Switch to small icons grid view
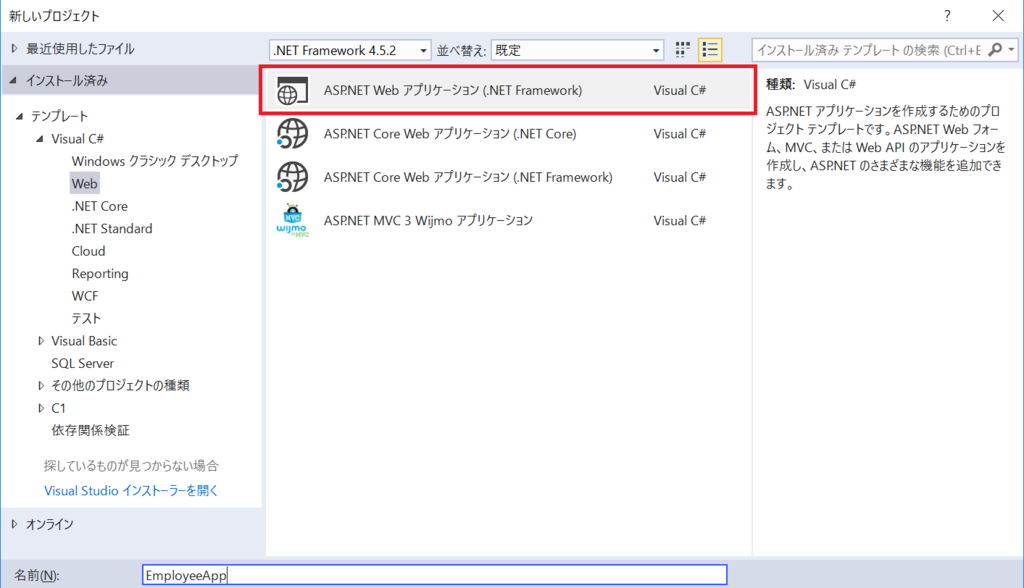Screen dimensions: 1024x588 (x=682, y=50)
